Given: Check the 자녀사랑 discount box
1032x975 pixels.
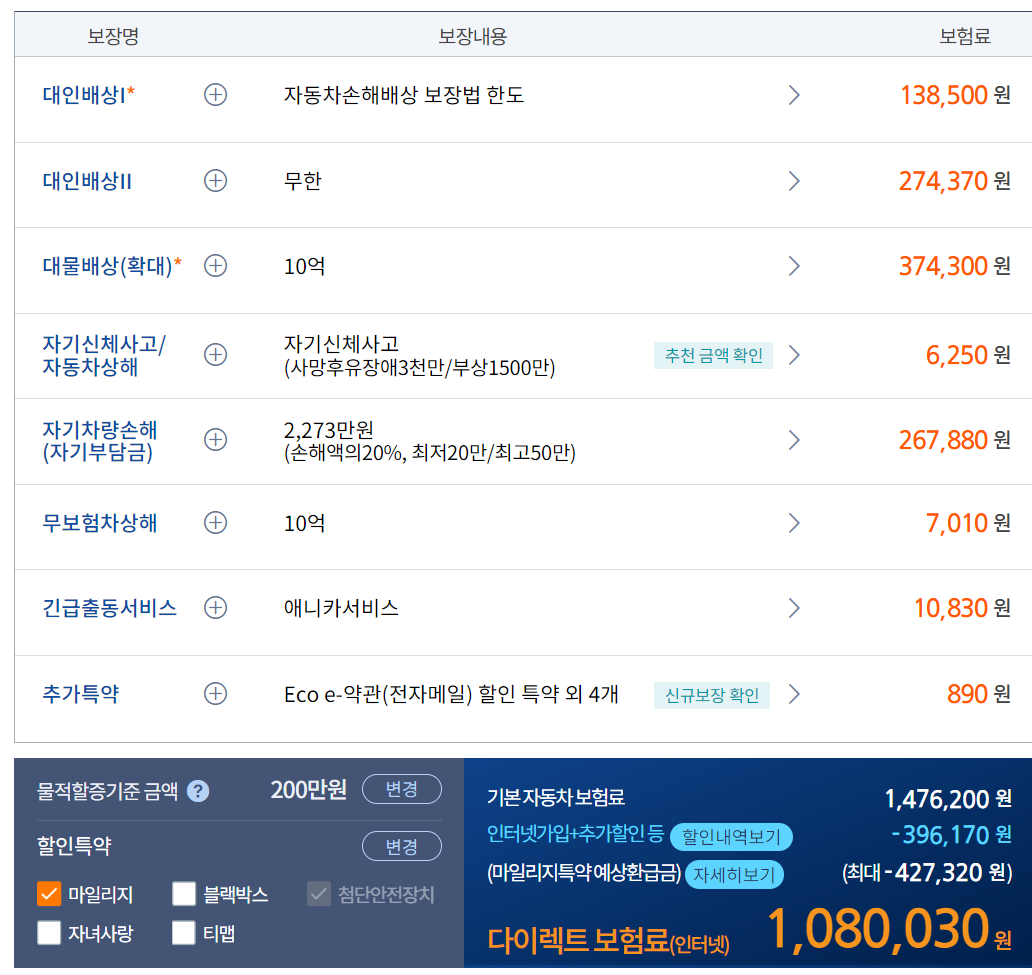Looking at the screenshot, I should point(48,932).
